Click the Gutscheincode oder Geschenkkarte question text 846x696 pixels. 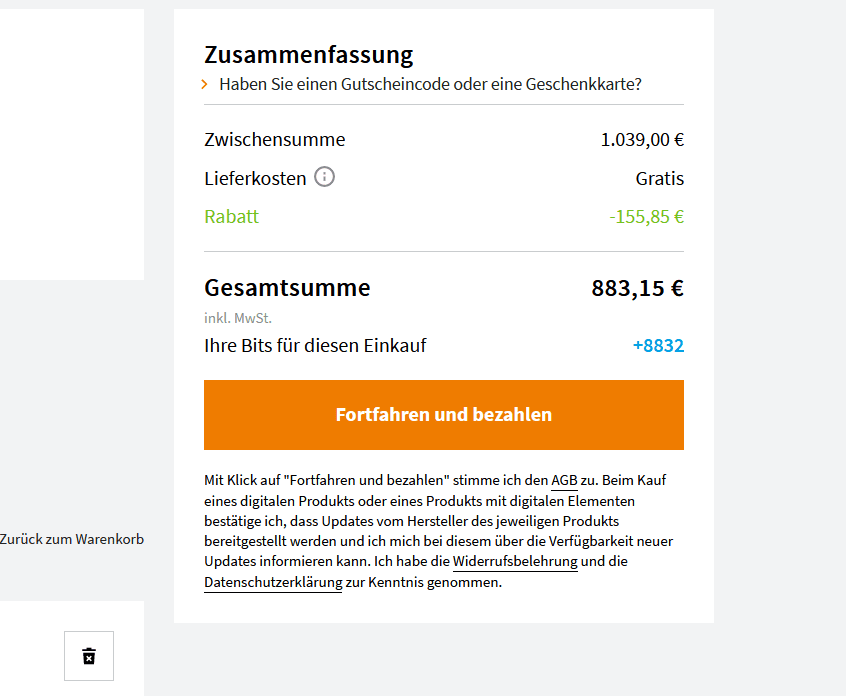[430, 84]
